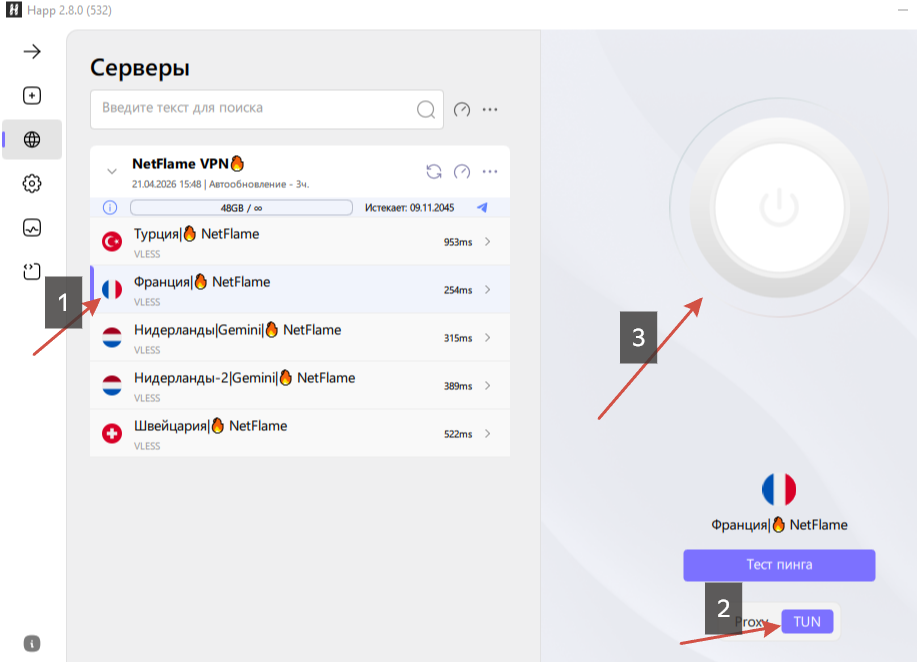Image resolution: width=917 pixels, height=662 pixels.
Task: Open NetFlame VPN three-dots options menu
Action: pos(490,171)
